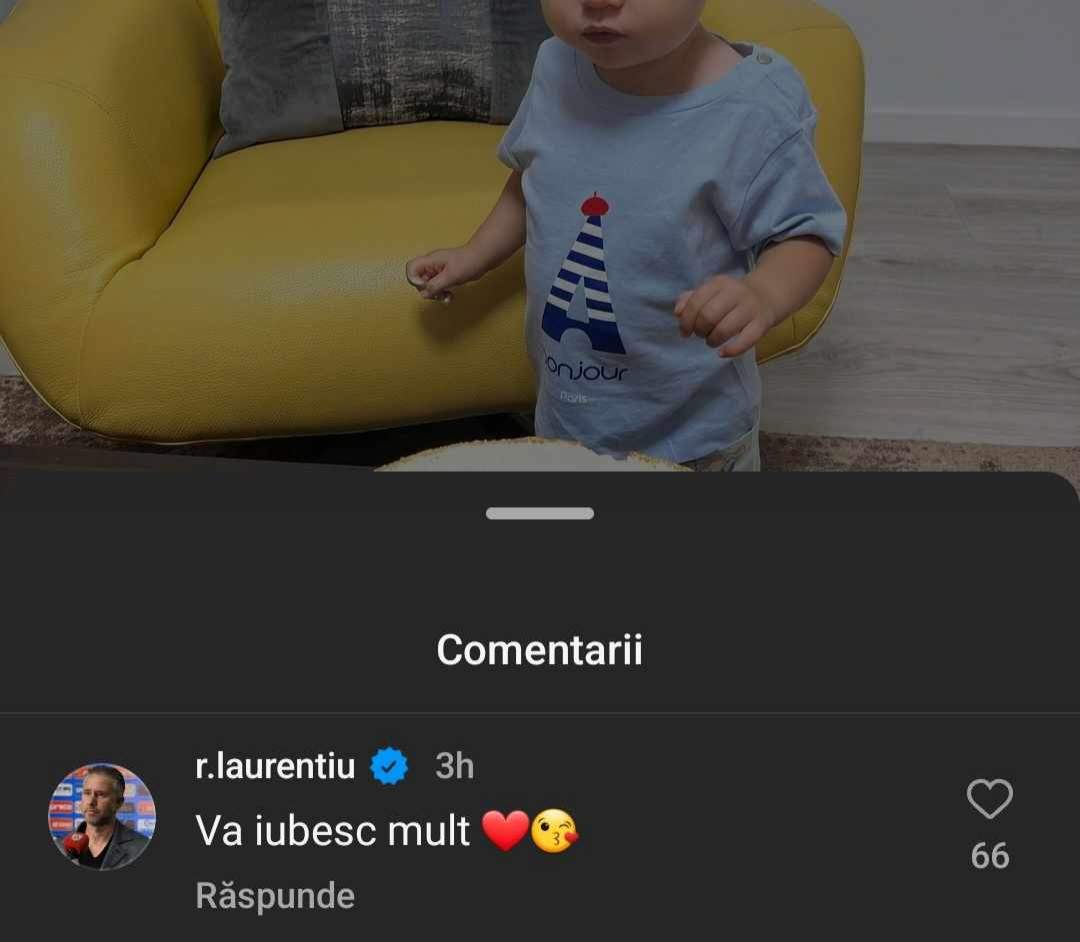The height and width of the screenshot is (942, 1080).
Task: Select the "Va iubesc mult" comment text
Action: [x=333, y=830]
